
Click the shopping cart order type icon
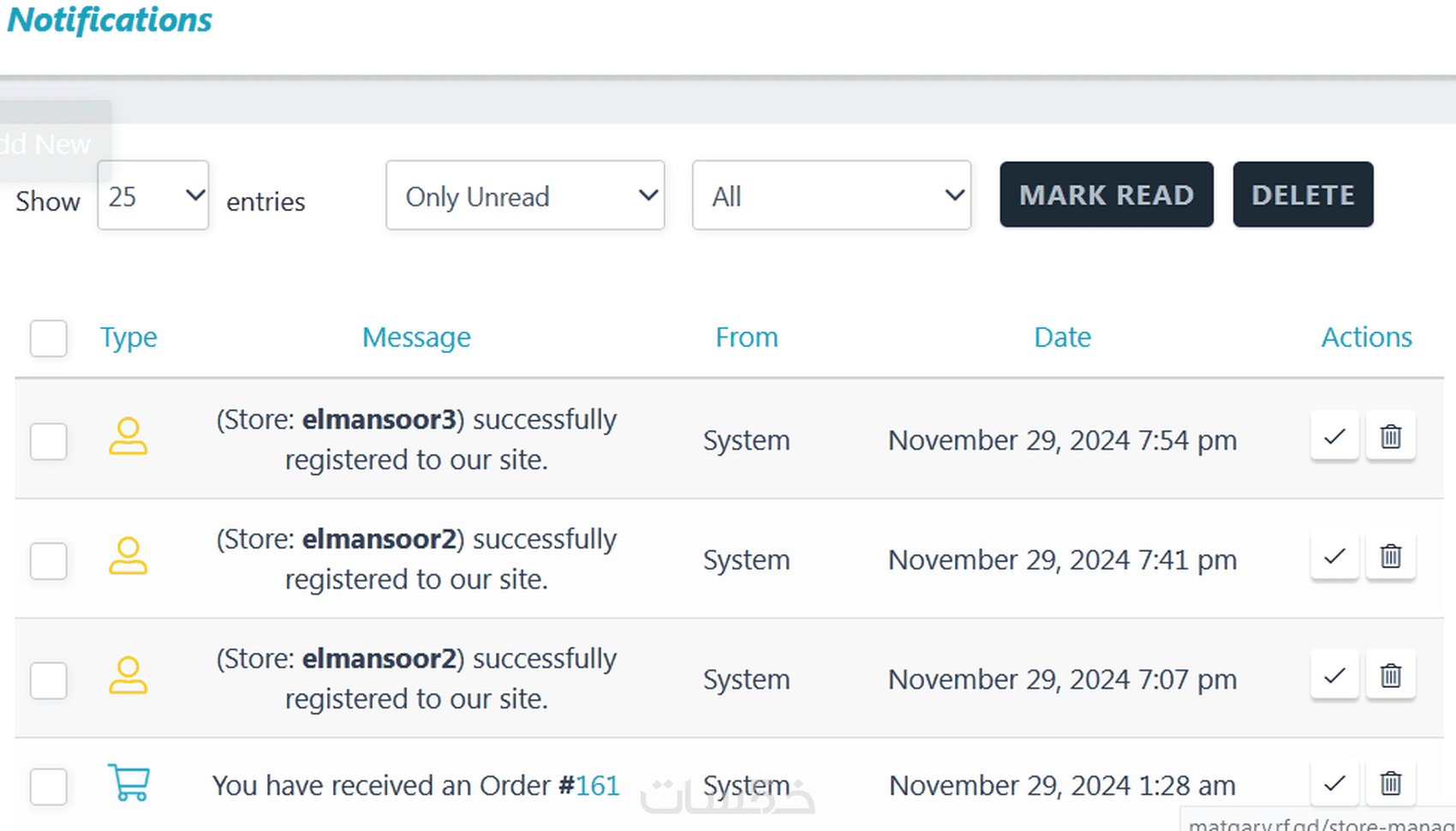(x=129, y=783)
